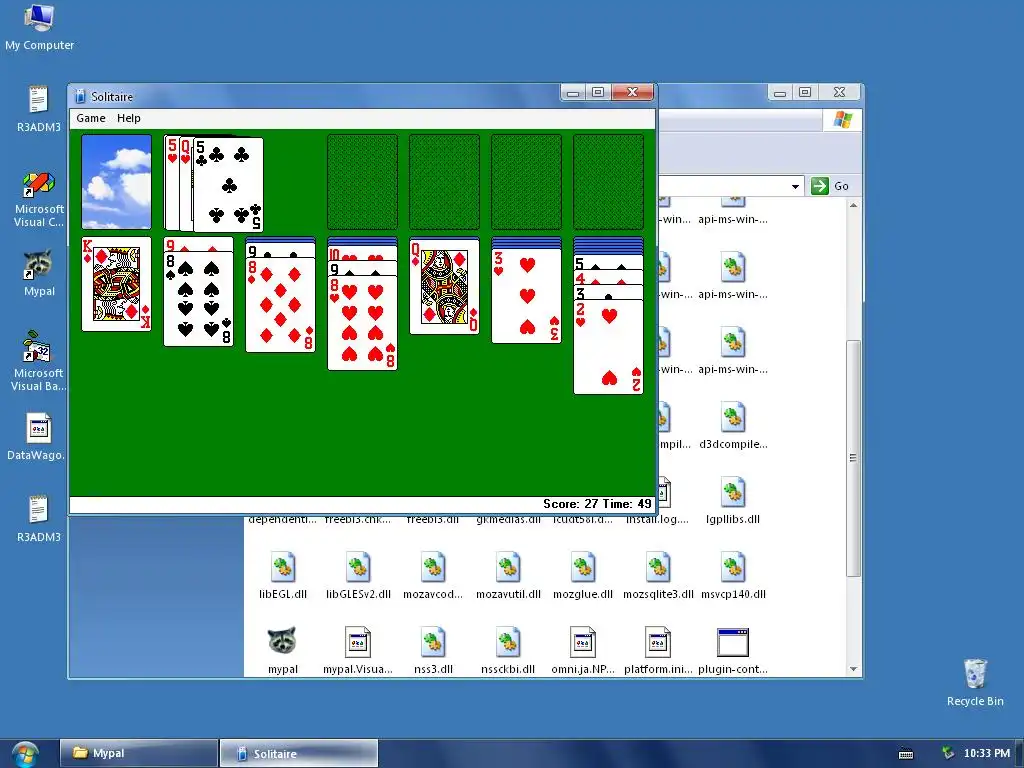Select omni.ja.NP... file icon

pyautogui.click(x=583, y=651)
